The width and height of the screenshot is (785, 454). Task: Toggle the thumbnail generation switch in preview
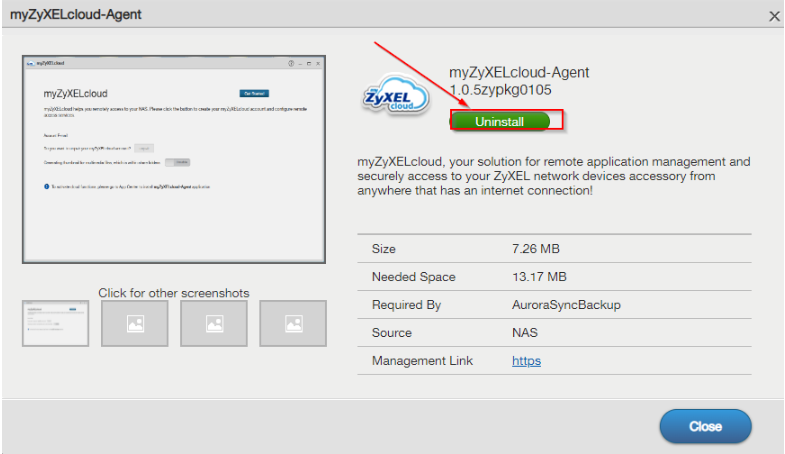pyautogui.click(x=176, y=162)
